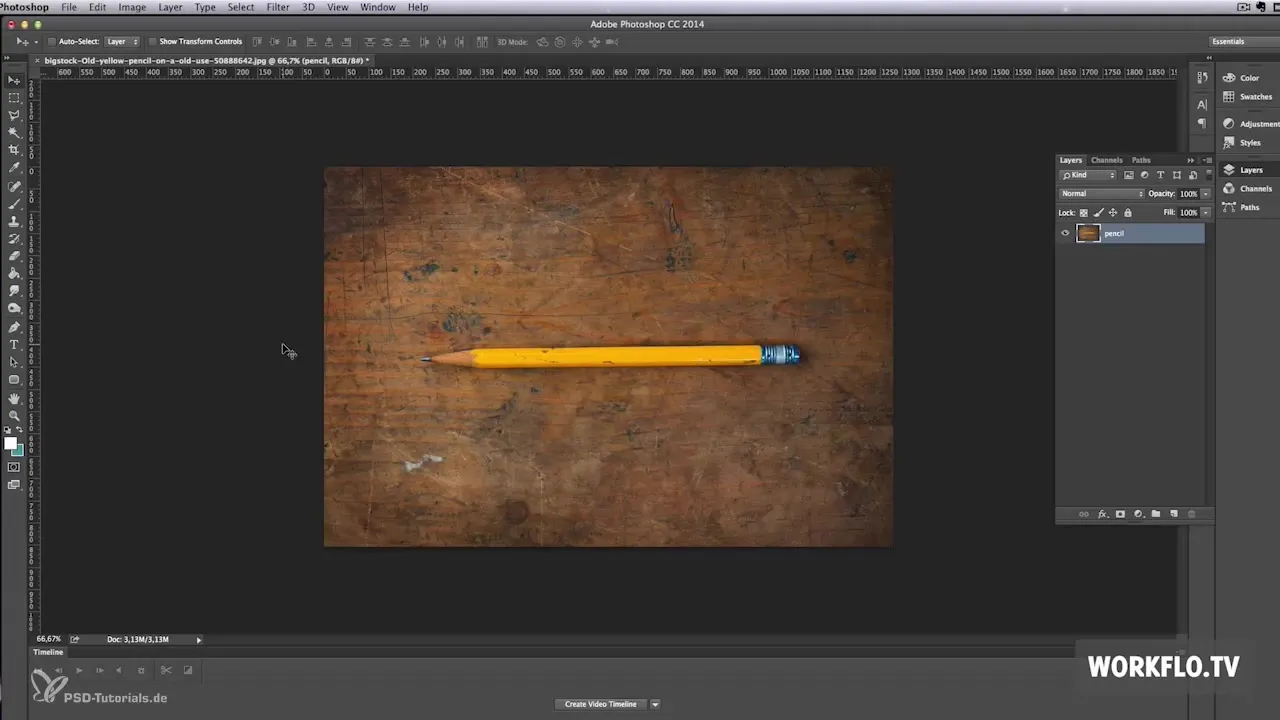Open the Essentials workspace dropdown

(x=1240, y=42)
